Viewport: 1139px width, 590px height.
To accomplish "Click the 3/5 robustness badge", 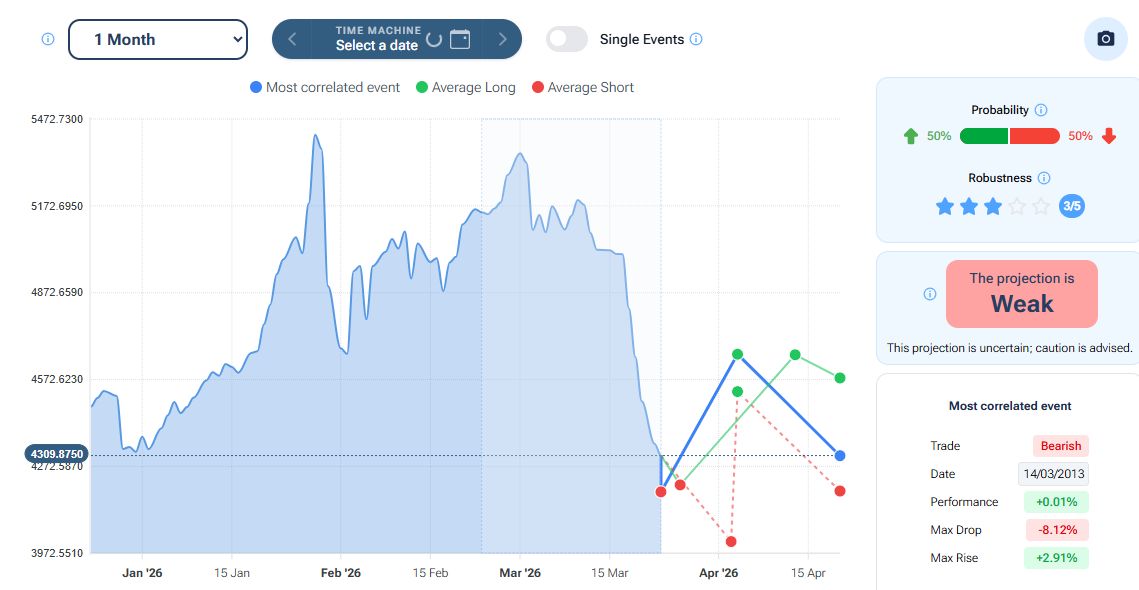I will [x=1071, y=206].
